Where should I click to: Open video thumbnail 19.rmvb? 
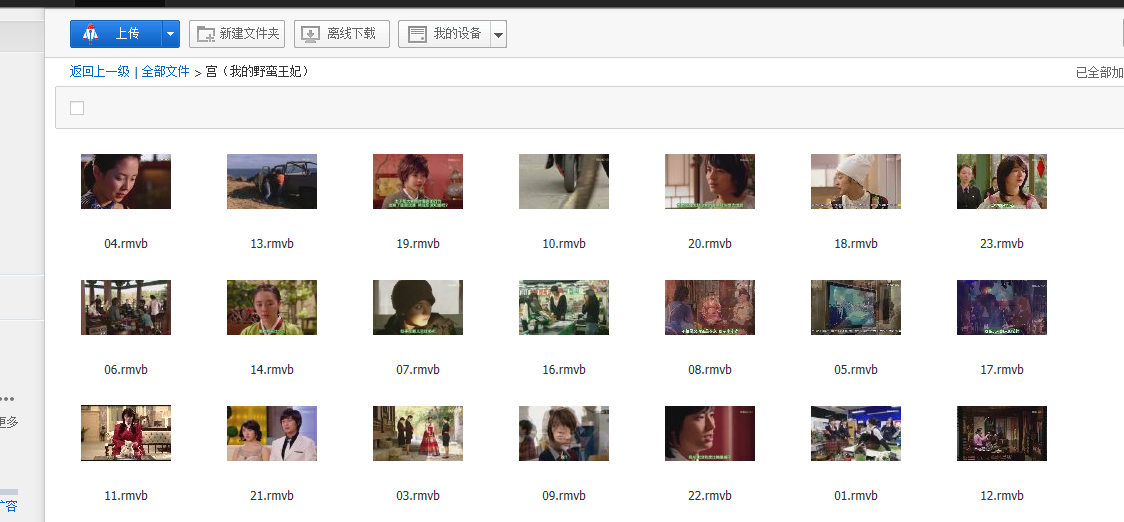coord(418,181)
